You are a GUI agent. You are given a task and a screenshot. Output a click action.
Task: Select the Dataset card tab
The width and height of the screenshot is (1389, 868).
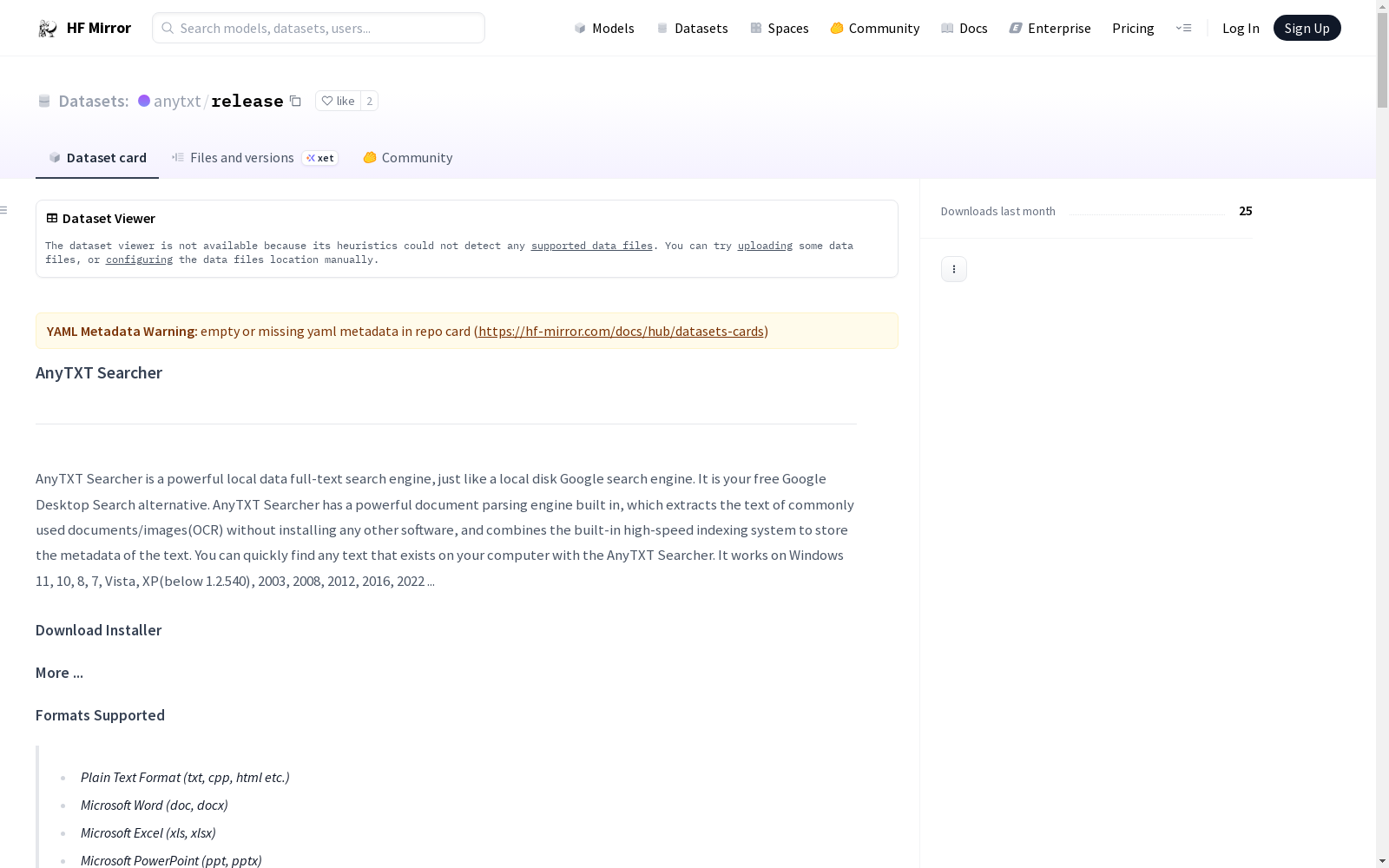(97, 157)
